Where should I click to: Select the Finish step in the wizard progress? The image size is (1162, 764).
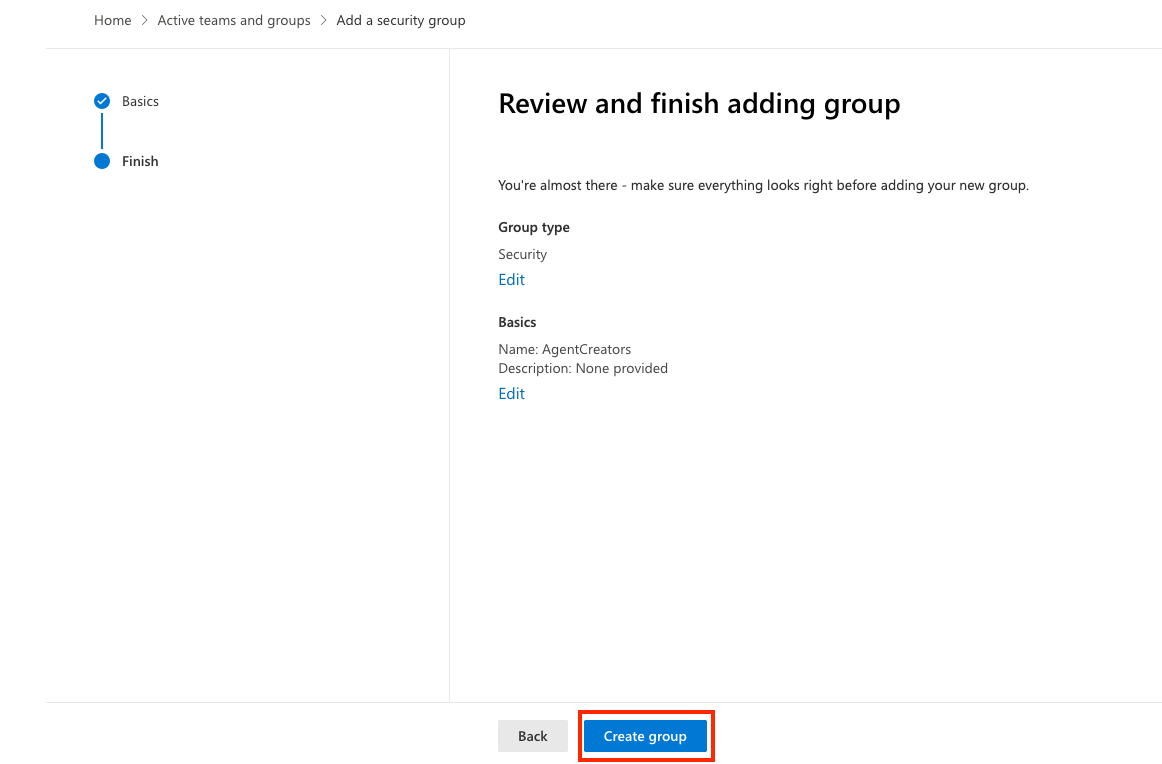tap(140, 161)
